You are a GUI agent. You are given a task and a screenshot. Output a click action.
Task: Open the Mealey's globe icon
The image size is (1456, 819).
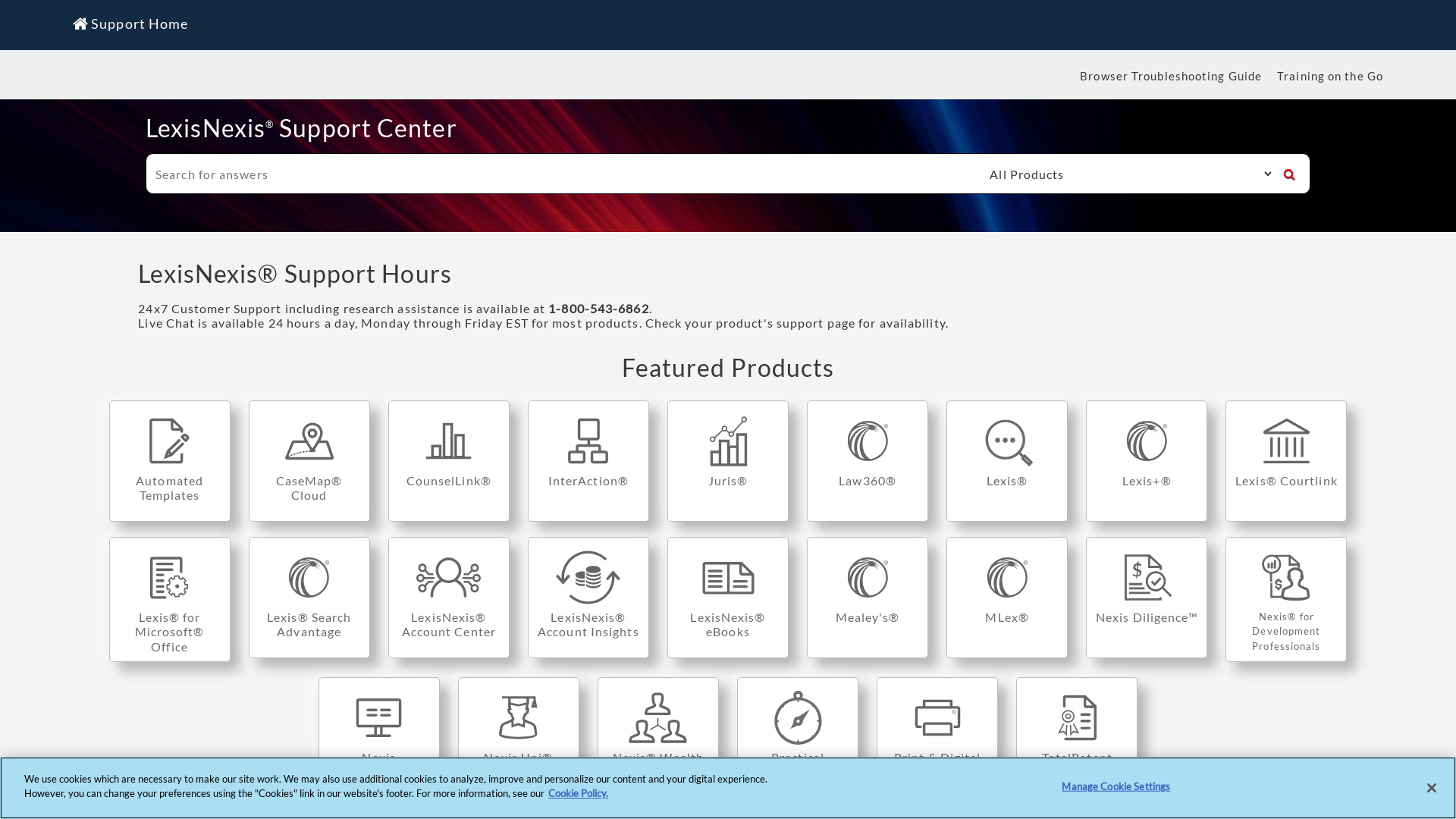(x=868, y=578)
